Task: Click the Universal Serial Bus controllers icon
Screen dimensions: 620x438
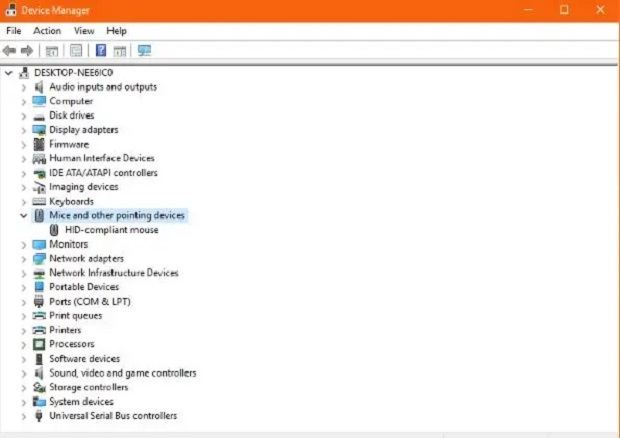Action: [x=39, y=416]
